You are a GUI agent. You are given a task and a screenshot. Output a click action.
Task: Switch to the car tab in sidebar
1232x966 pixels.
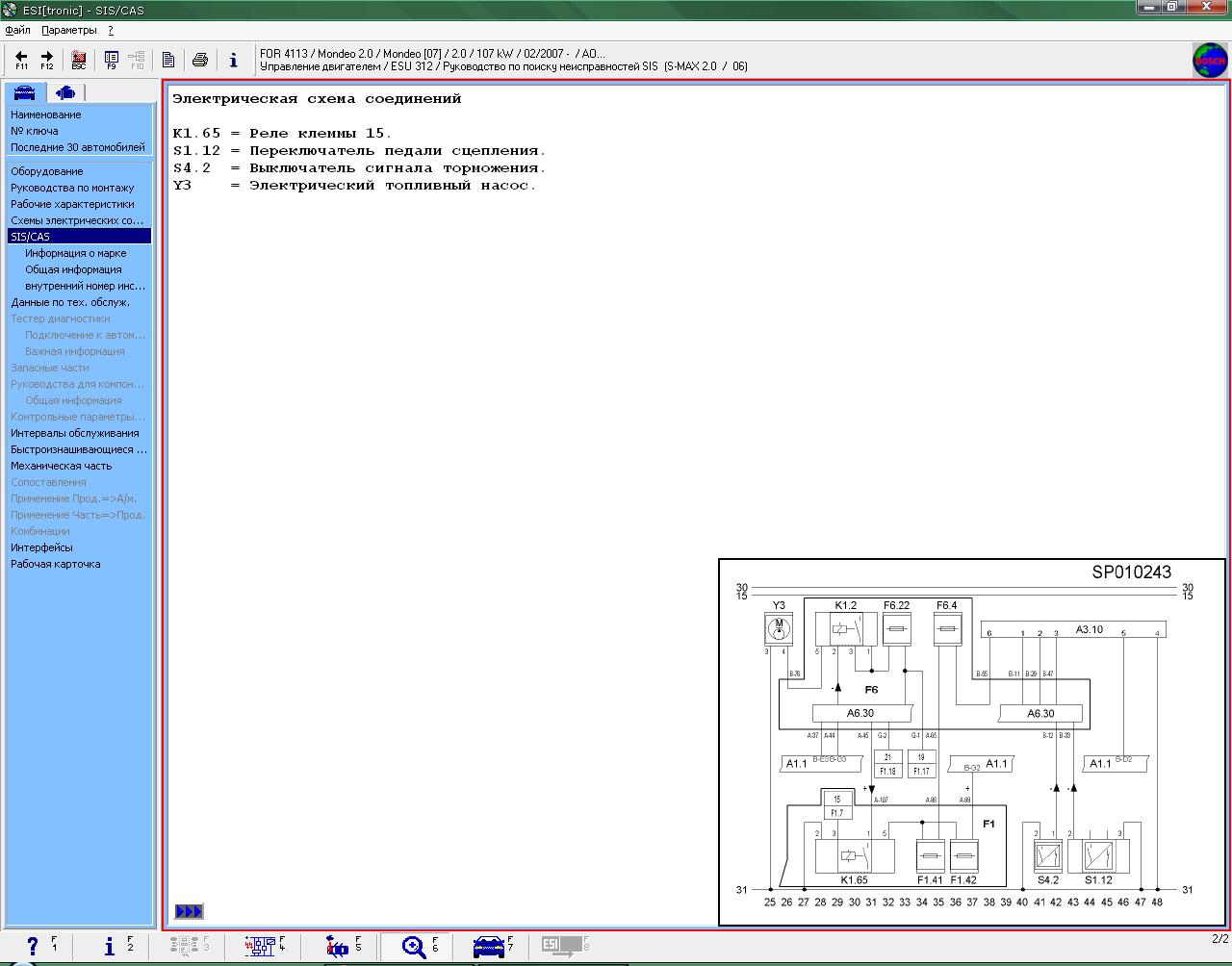coord(24,92)
